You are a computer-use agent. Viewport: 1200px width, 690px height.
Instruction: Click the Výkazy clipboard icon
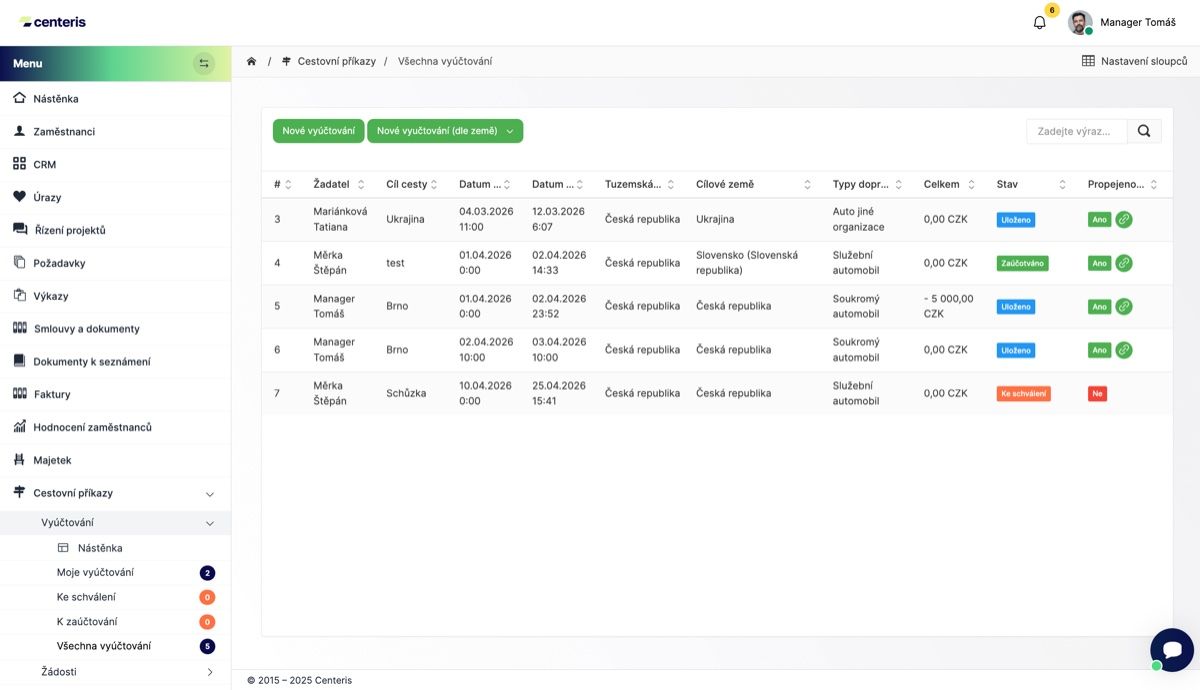(19, 295)
